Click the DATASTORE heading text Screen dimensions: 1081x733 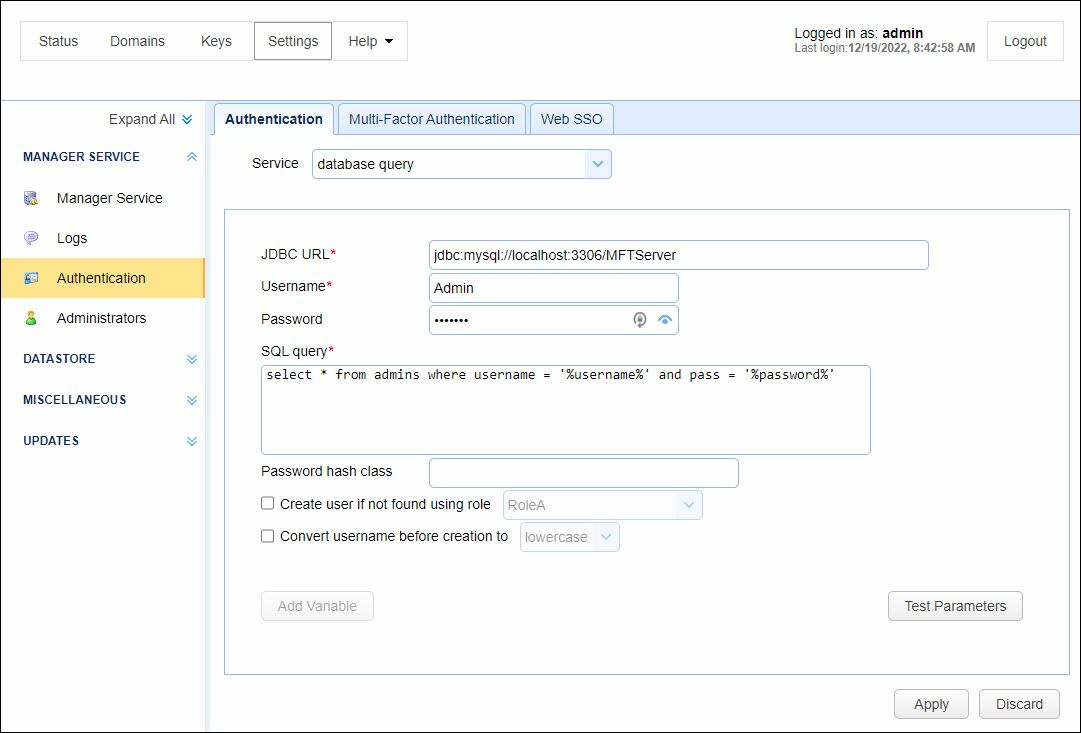[59, 359]
